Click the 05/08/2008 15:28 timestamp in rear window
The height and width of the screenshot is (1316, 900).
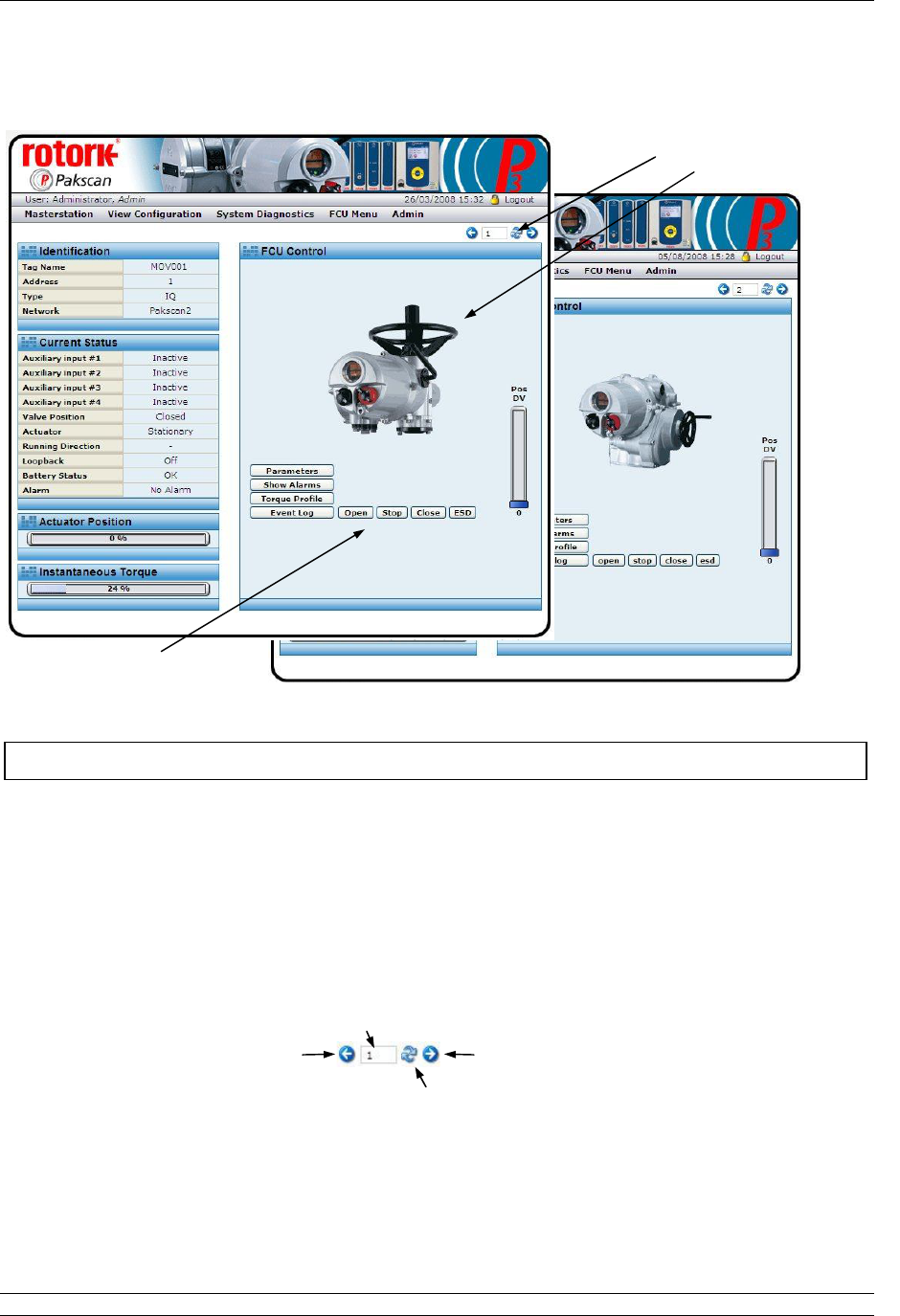click(x=696, y=257)
